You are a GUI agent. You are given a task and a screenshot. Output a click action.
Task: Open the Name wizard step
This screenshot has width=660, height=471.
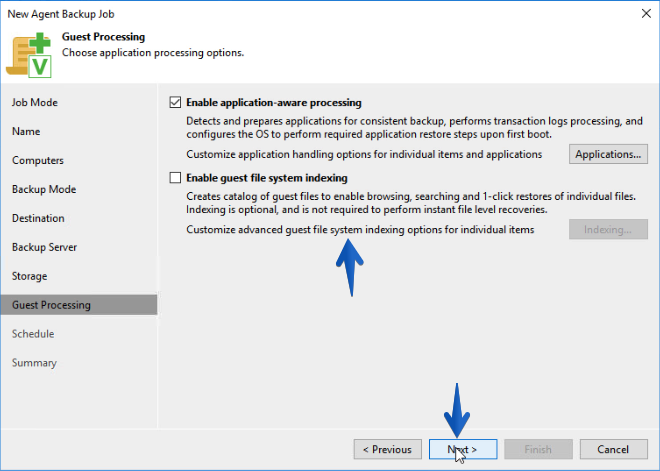pos(26,131)
